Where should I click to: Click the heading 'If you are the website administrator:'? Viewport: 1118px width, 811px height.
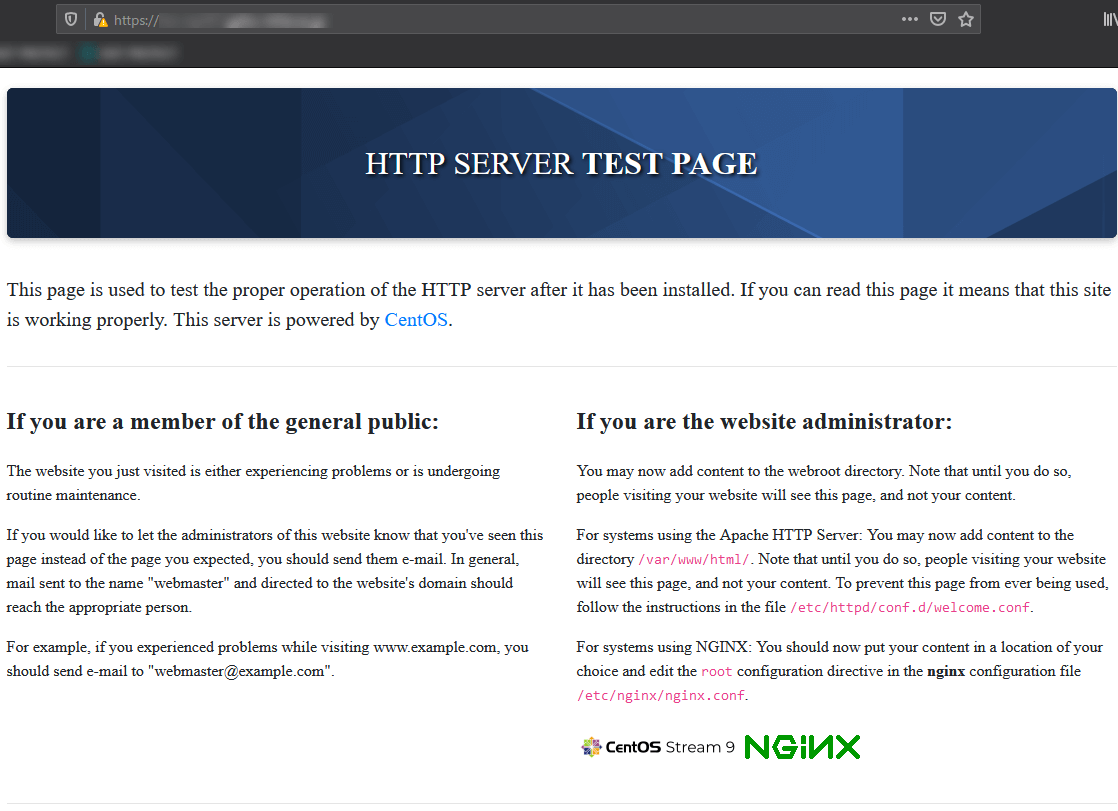click(x=764, y=422)
